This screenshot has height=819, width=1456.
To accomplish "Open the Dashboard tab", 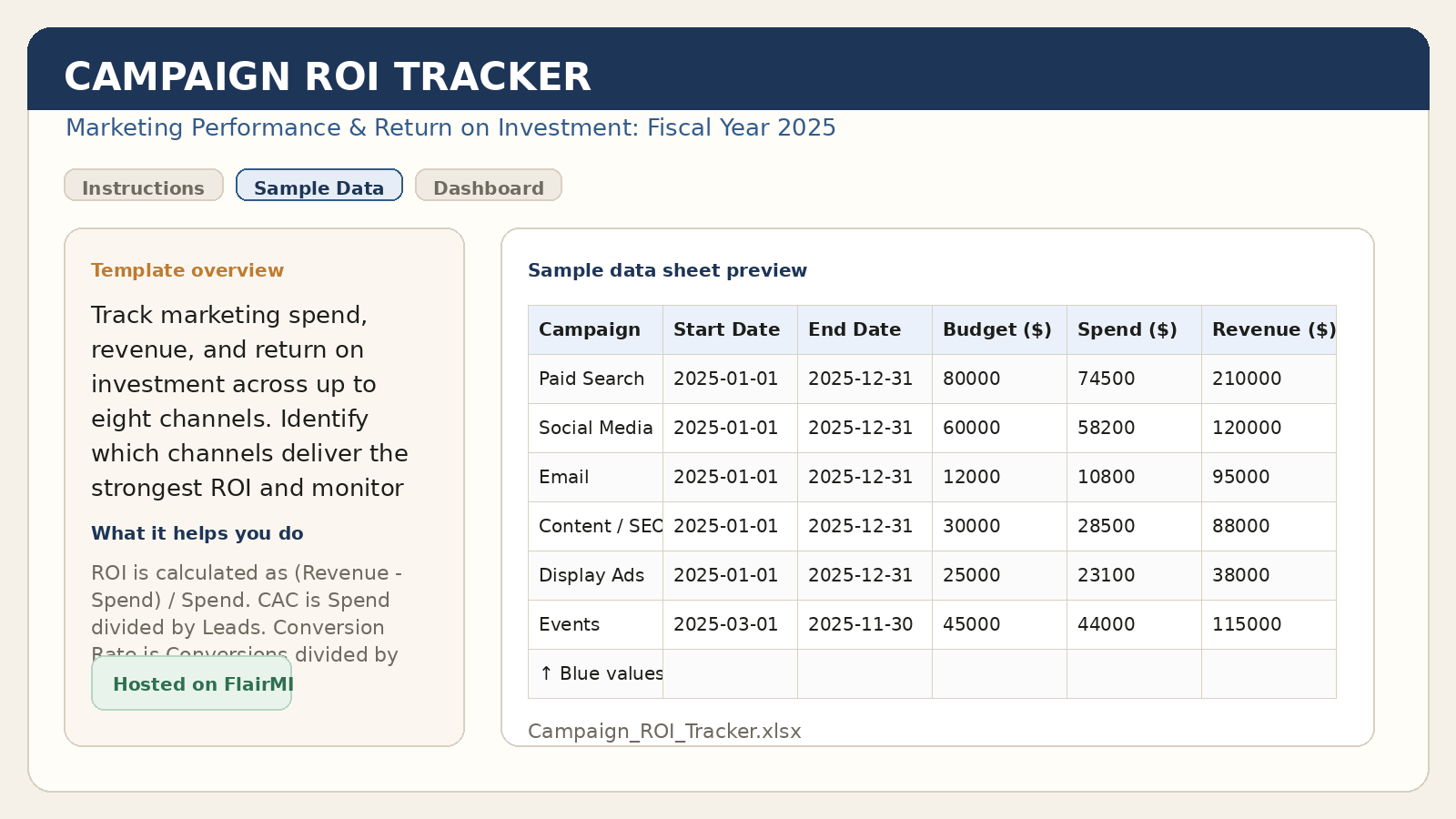I will point(488,187).
